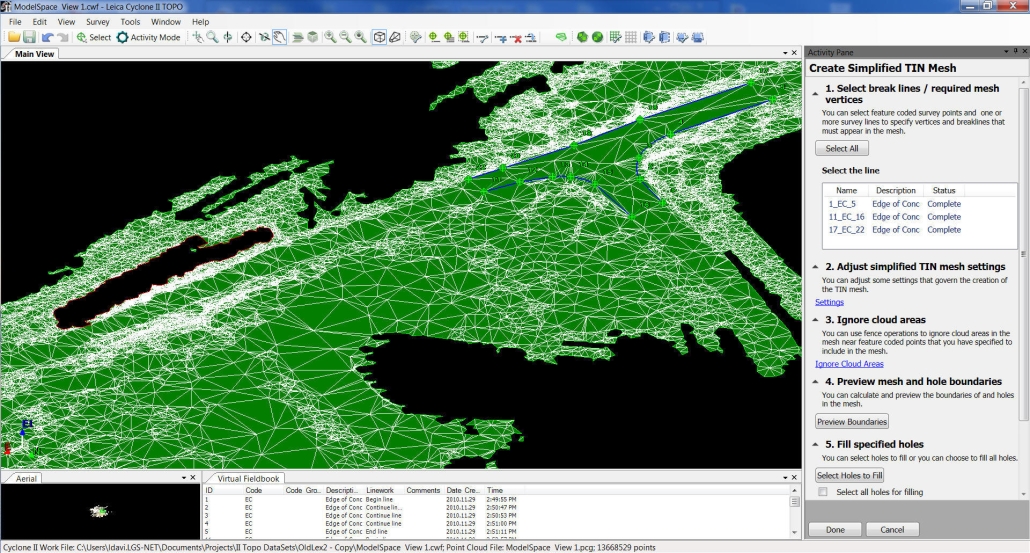The image size is (1030, 553).
Task: Click the Select All button
Action: [841, 148]
